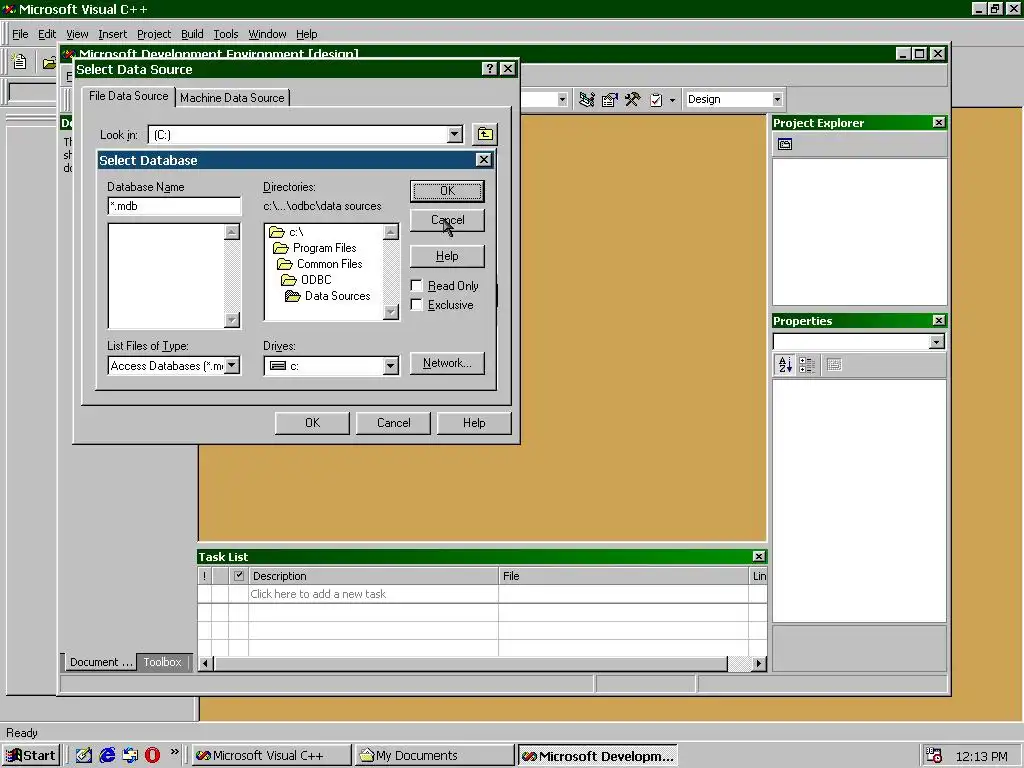Viewport: 1024px width, 768px height.
Task: Select the ODBC folder in Directories
Action: click(306, 280)
